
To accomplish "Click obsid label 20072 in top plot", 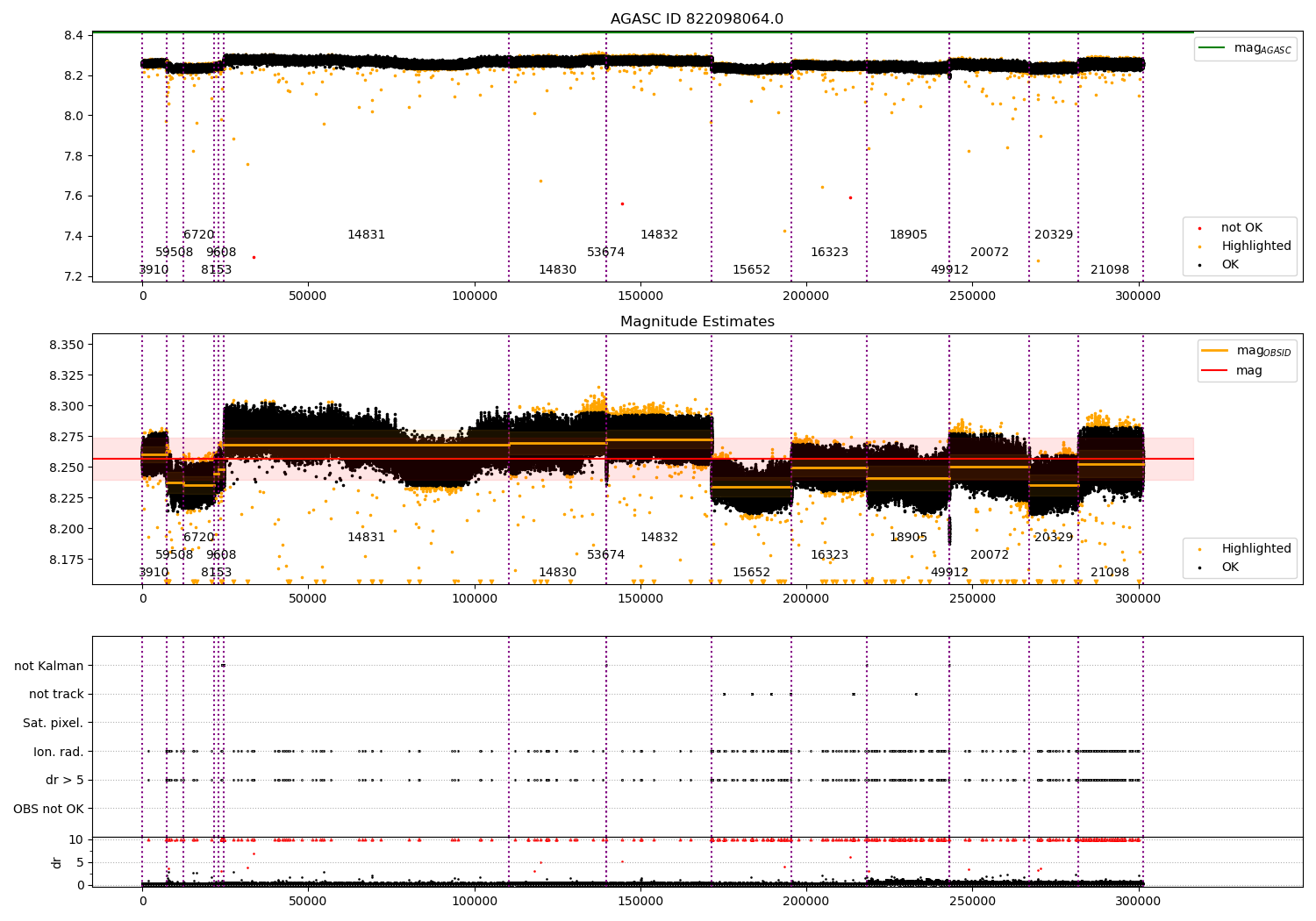I will pyautogui.click(x=990, y=253).
